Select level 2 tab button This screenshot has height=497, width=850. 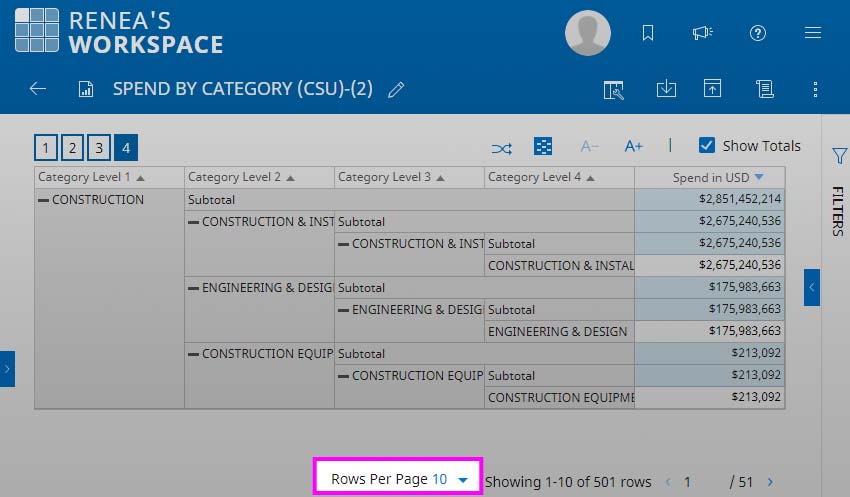pos(72,147)
